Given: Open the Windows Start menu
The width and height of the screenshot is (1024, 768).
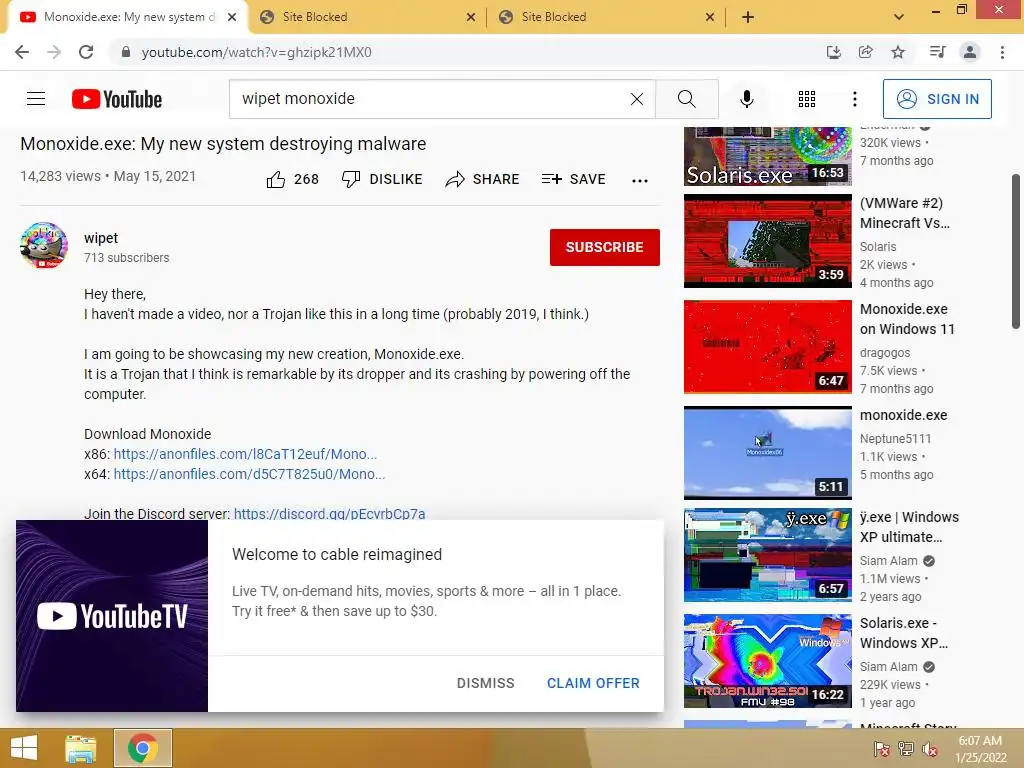Looking at the screenshot, I should (x=24, y=748).
